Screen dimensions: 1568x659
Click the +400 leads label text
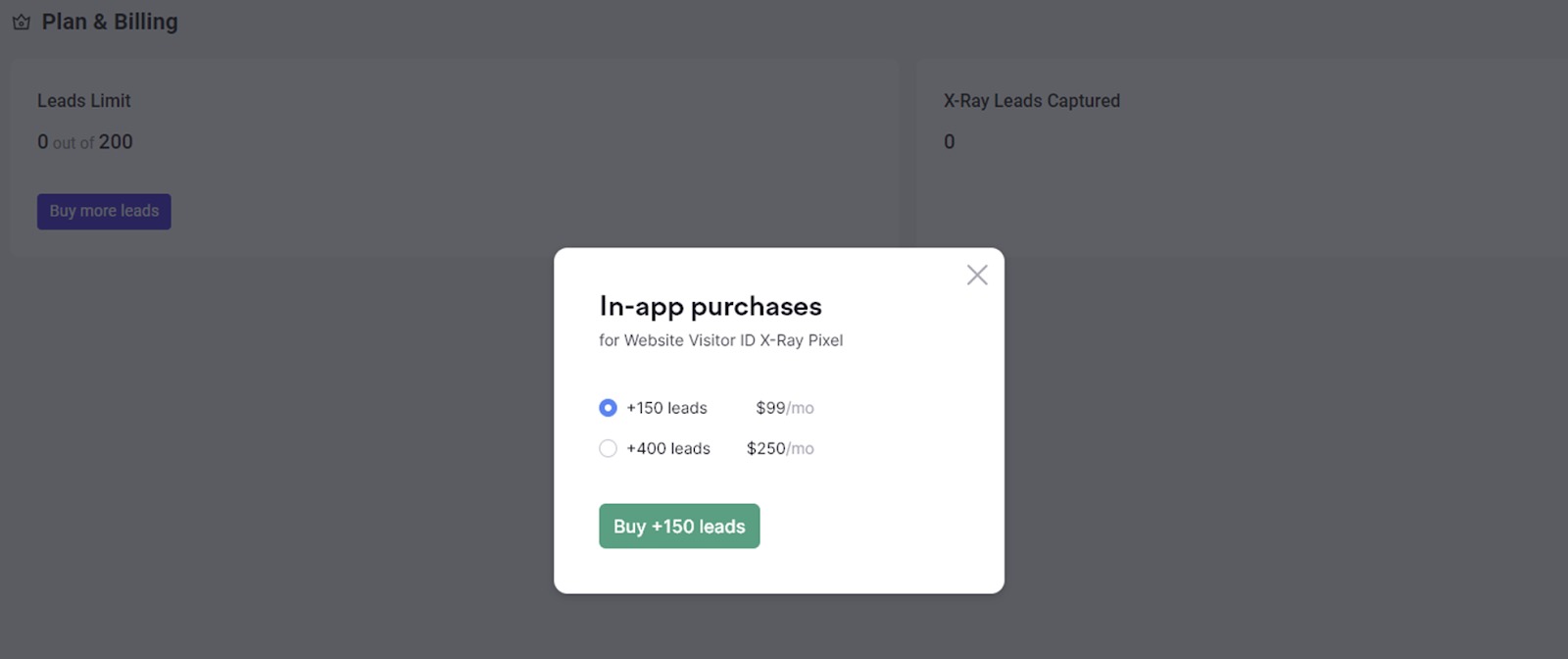[667, 448]
